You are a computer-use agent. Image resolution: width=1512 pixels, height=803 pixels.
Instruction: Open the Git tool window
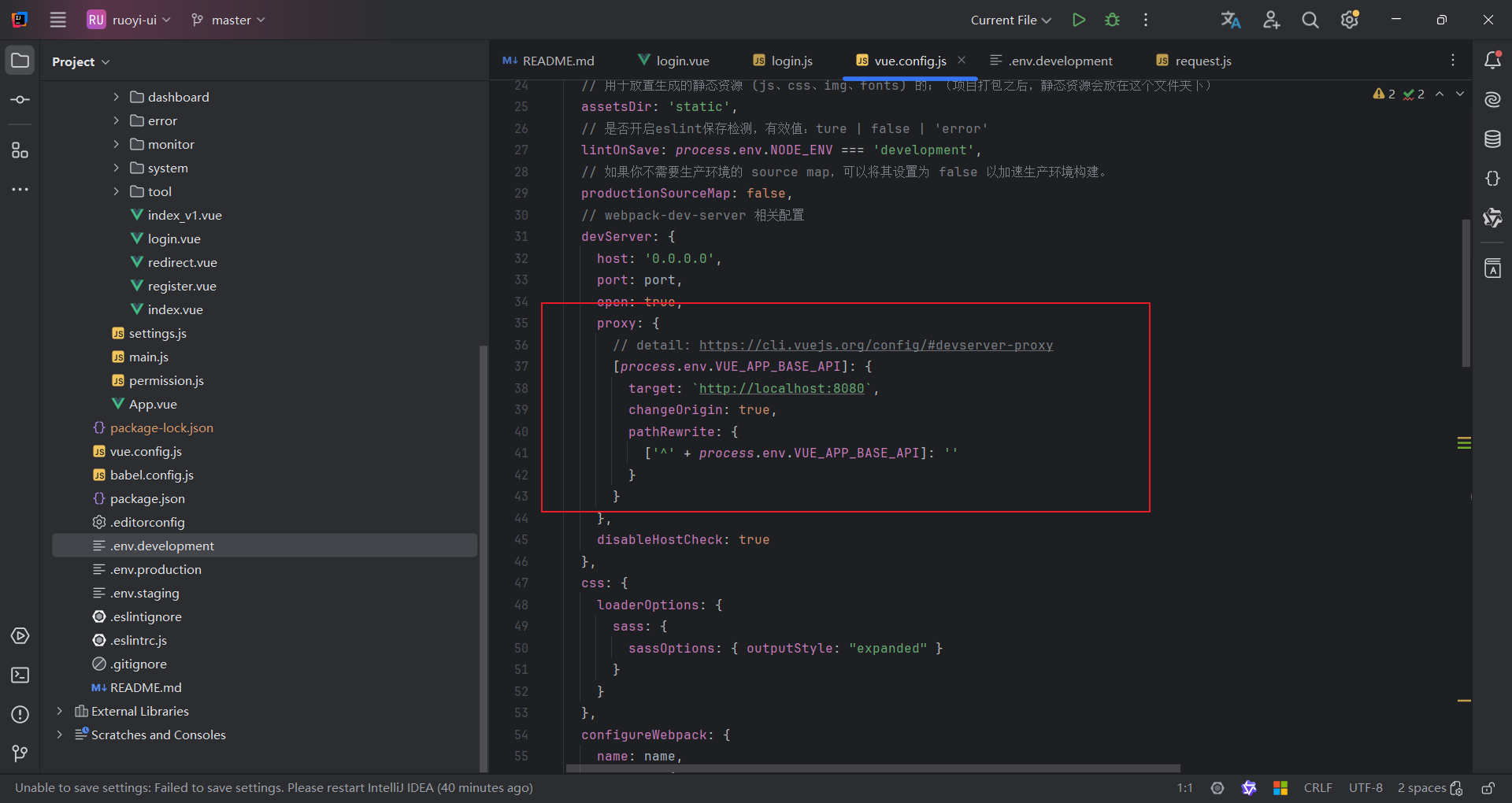20,754
